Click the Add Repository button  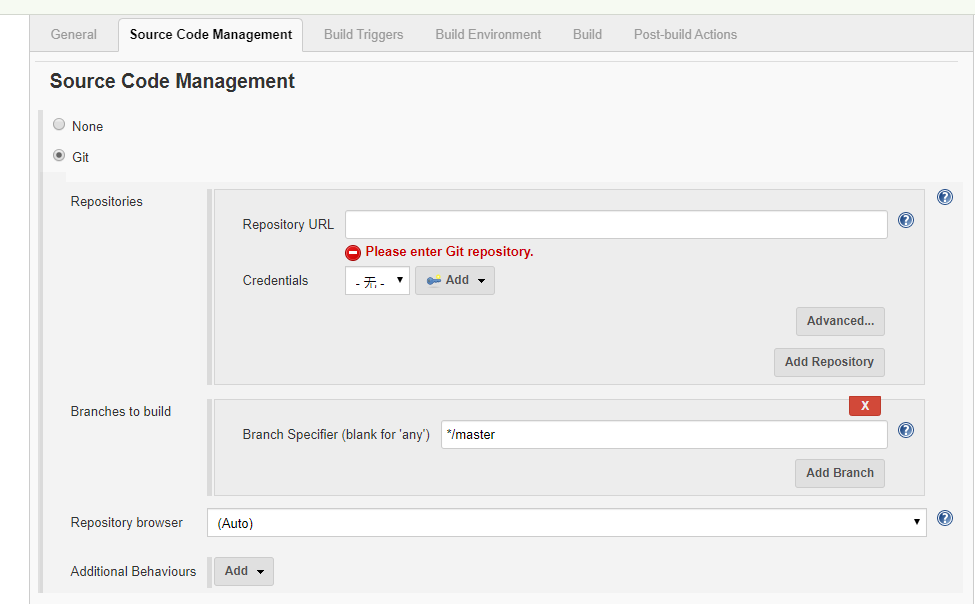point(829,362)
